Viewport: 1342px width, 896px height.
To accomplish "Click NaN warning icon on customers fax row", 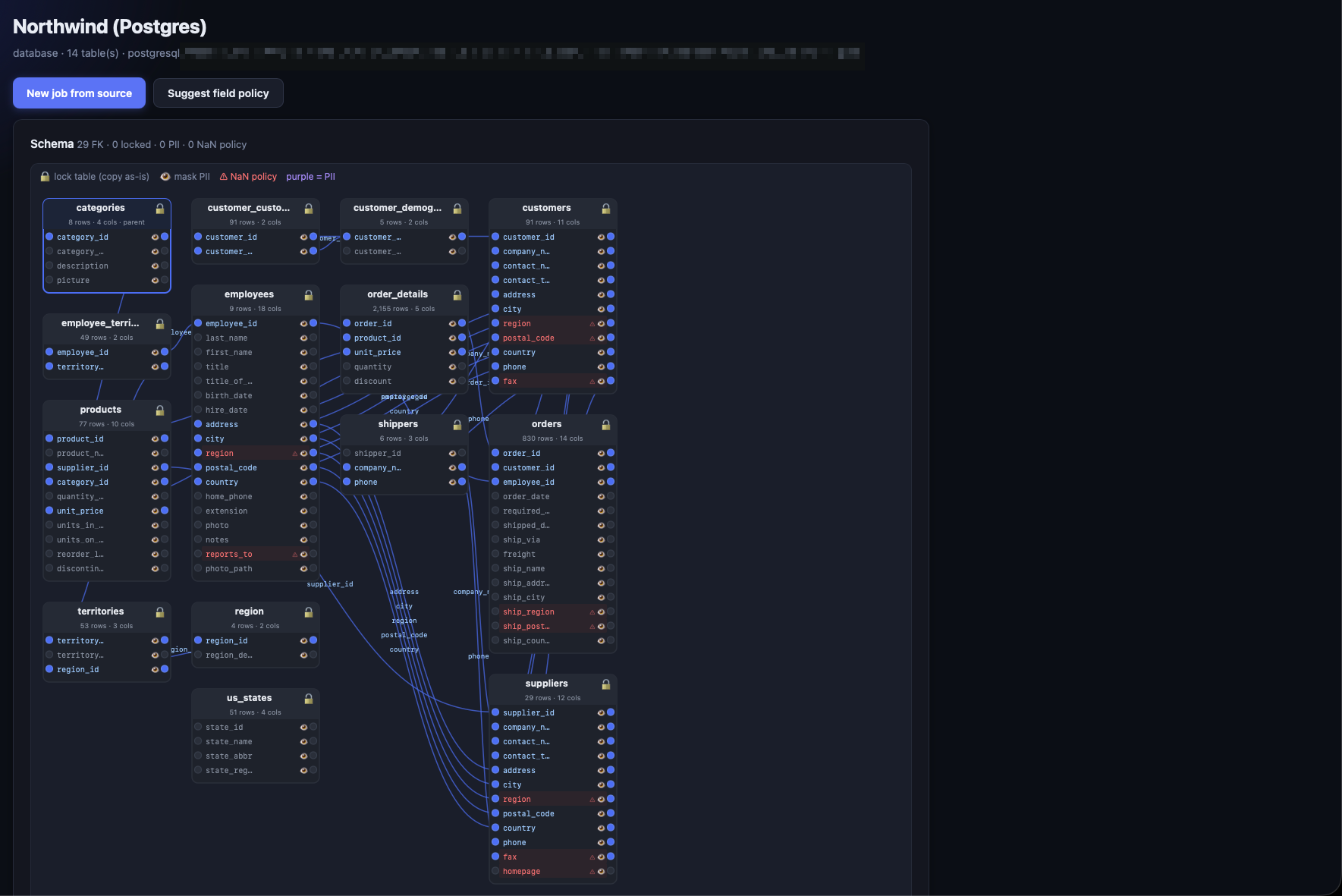I will 592,382.
